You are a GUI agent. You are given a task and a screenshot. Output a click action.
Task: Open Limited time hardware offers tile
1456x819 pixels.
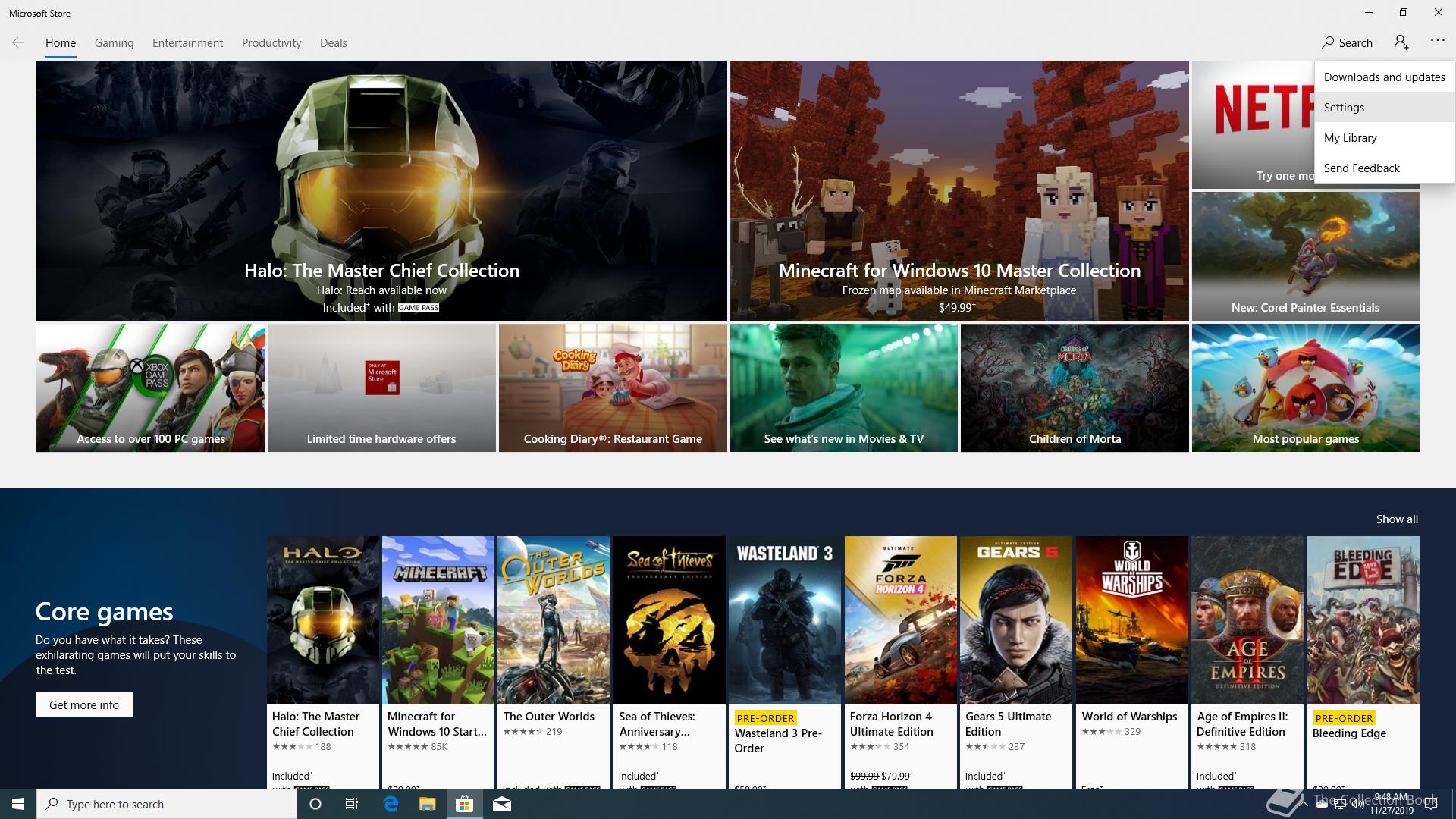381,388
